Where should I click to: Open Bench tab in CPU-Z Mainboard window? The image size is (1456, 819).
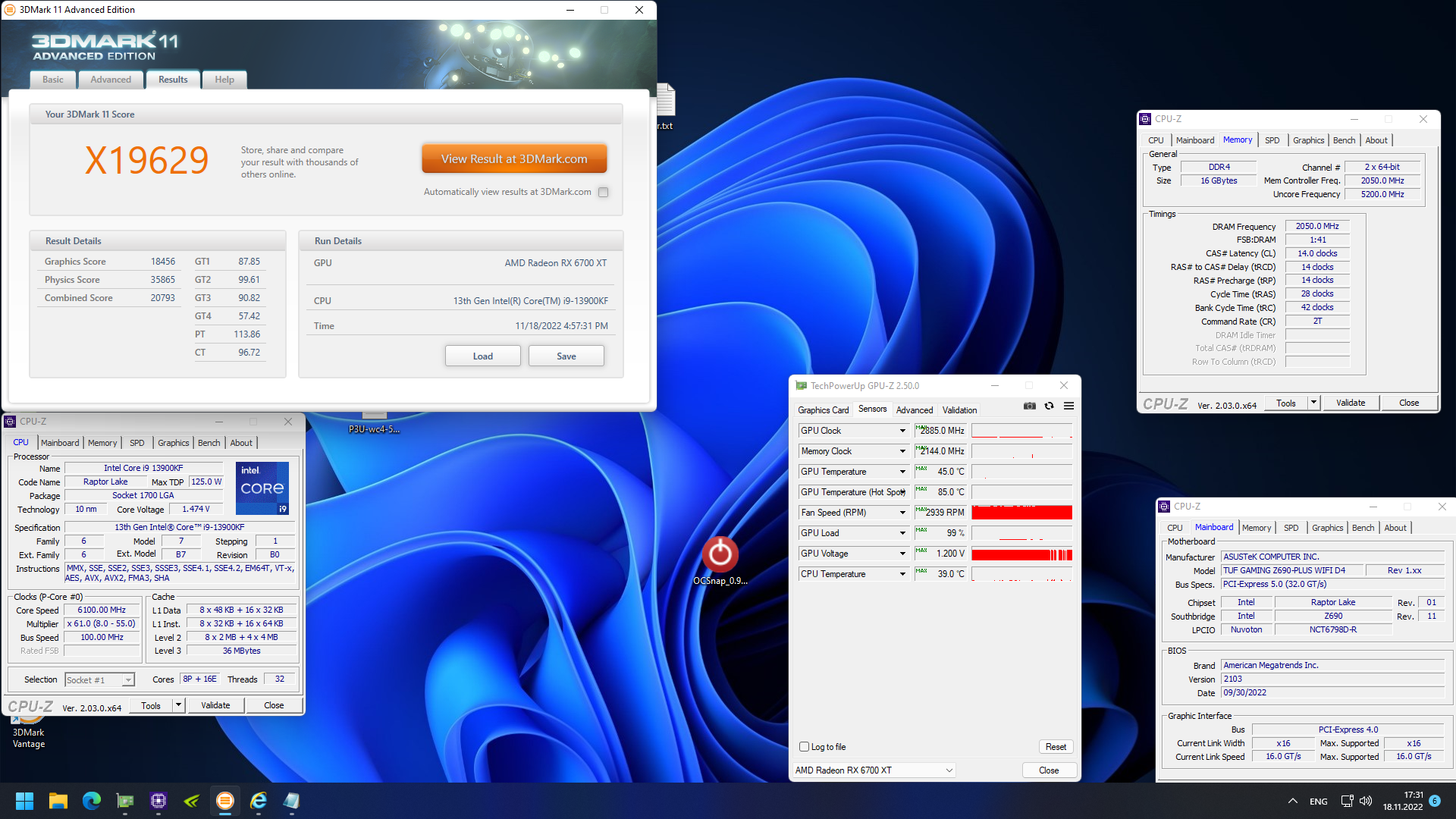point(1363,528)
